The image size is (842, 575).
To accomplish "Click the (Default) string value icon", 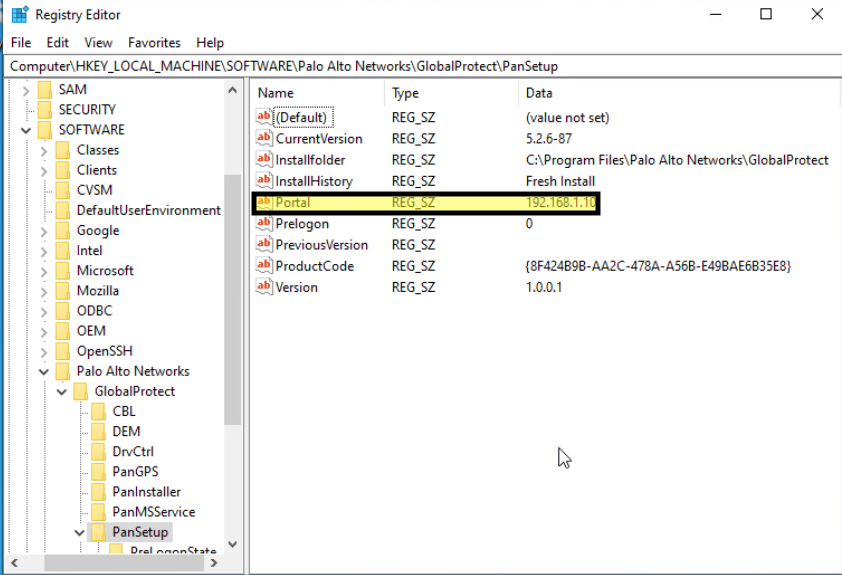I will 264,117.
